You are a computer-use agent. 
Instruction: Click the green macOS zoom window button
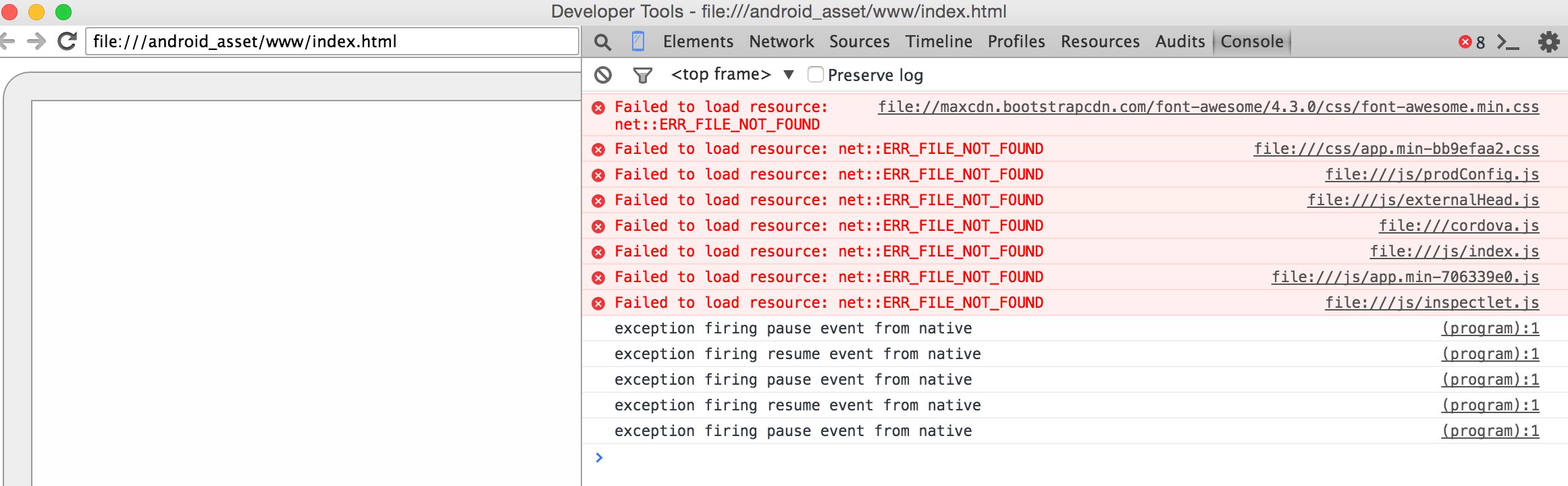click(x=63, y=11)
